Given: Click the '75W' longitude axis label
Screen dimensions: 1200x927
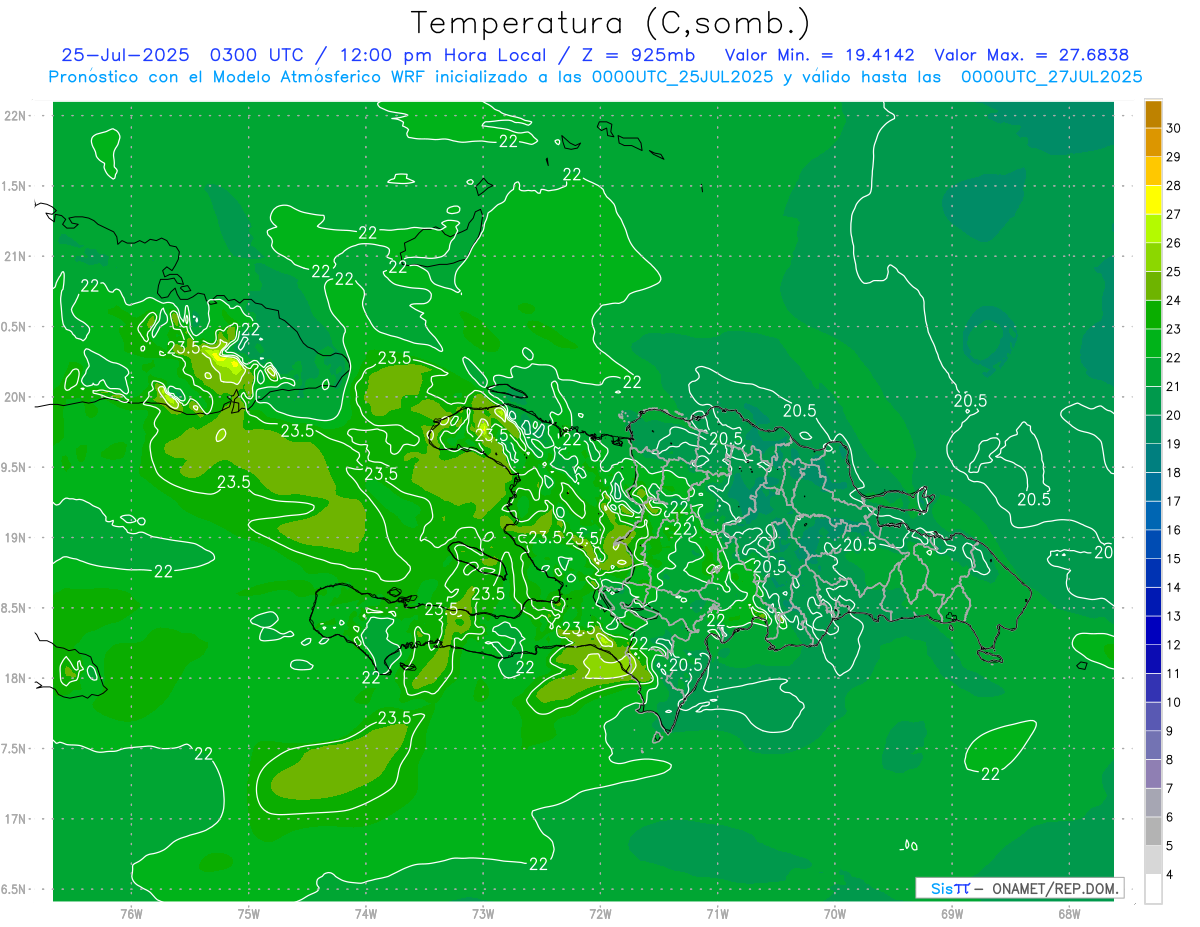Looking at the screenshot, I should coord(249,914).
